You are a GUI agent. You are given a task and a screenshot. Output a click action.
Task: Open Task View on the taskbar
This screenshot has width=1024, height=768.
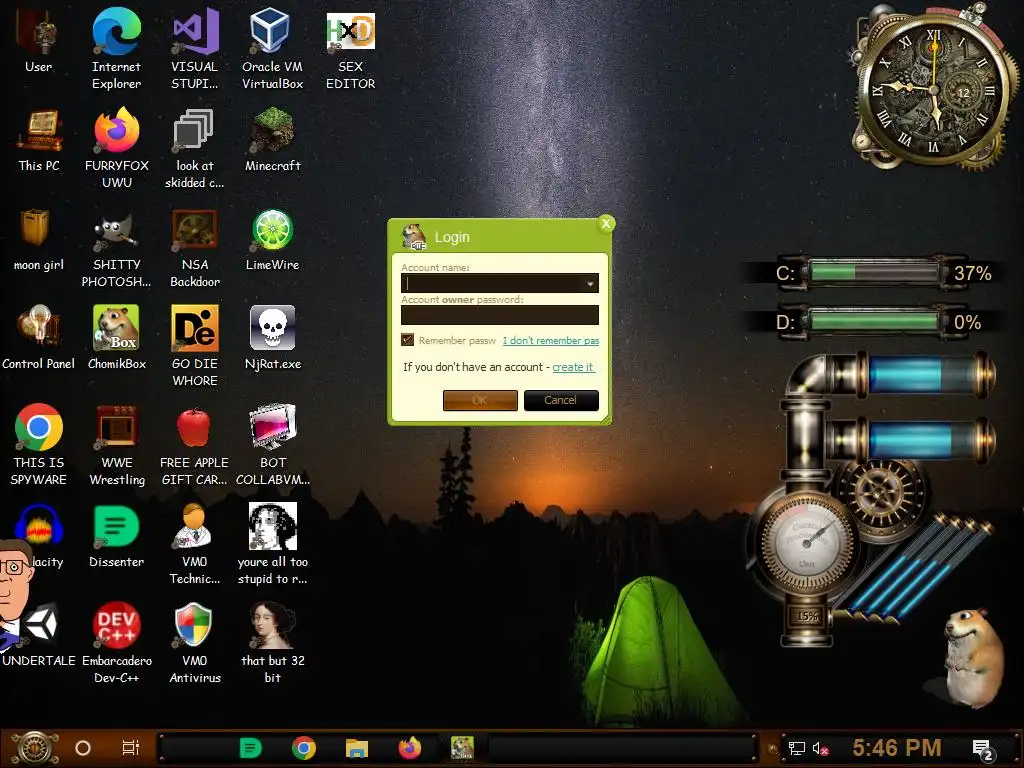(131, 748)
